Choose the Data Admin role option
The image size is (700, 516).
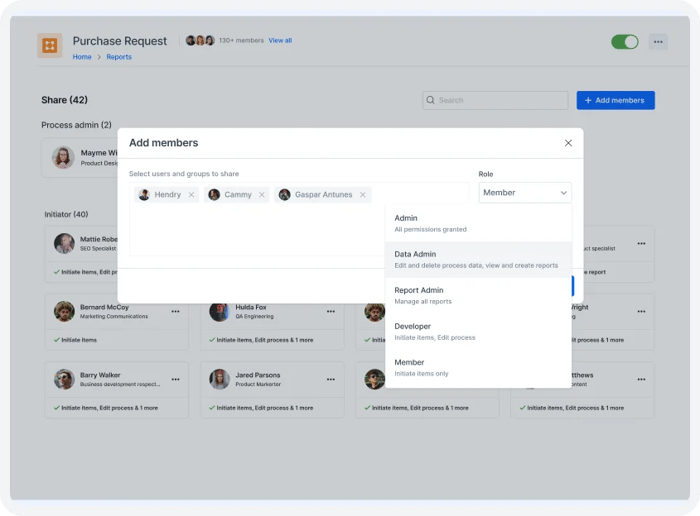tap(478, 259)
